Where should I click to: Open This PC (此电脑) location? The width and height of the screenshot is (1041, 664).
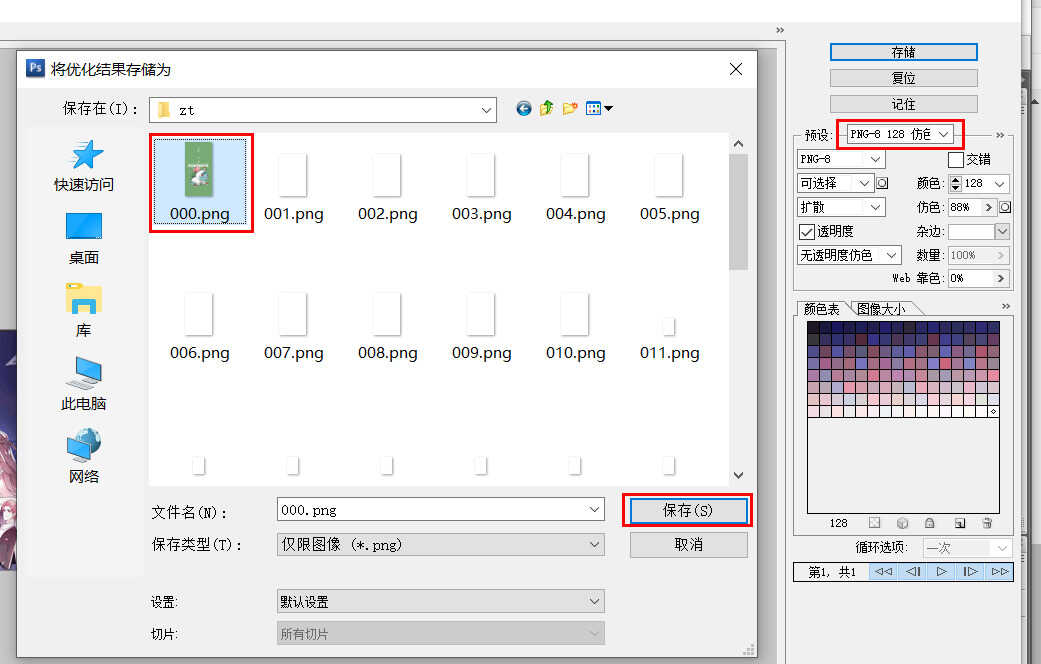84,384
